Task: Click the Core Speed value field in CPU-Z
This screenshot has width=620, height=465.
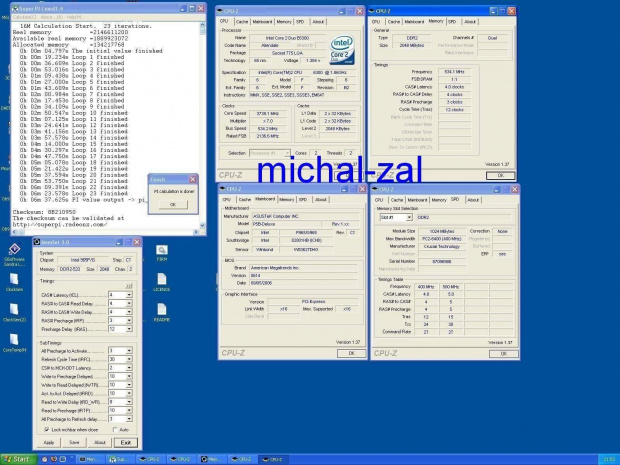Action: click(268, 113)
